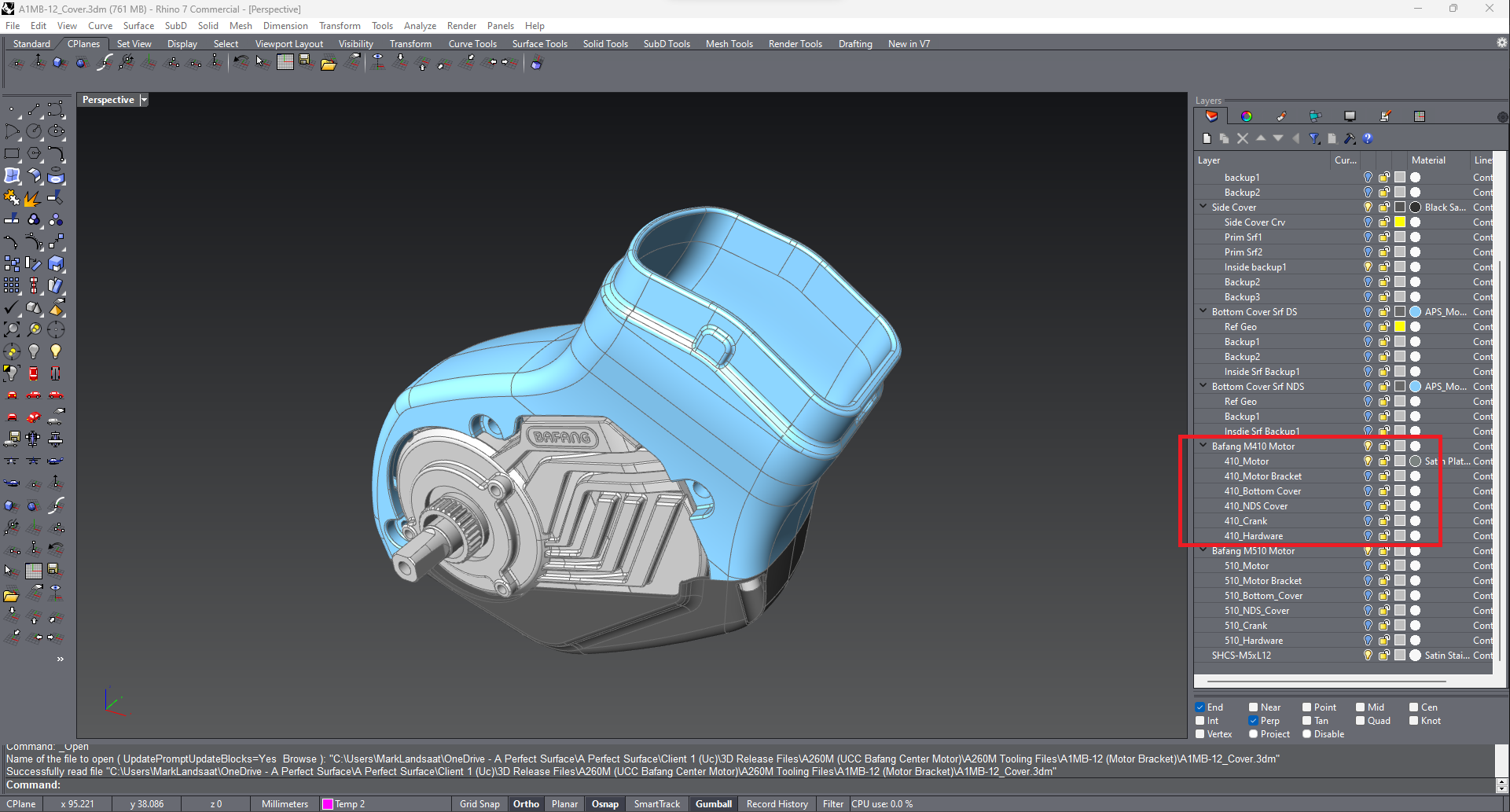Open the Display monitor panel tab
This screenshot has width=1510, height=812.
point(1350,116)
